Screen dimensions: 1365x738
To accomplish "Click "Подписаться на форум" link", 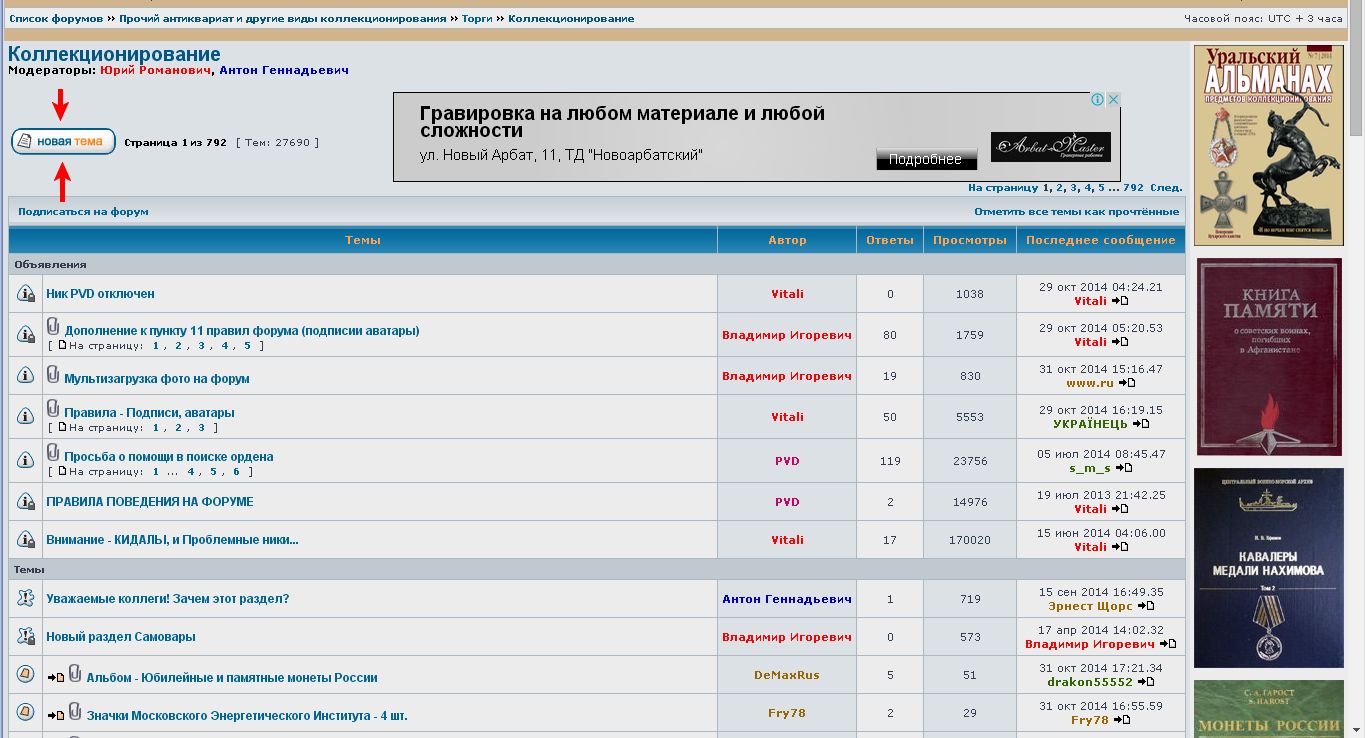I will (x=83, y=212).
